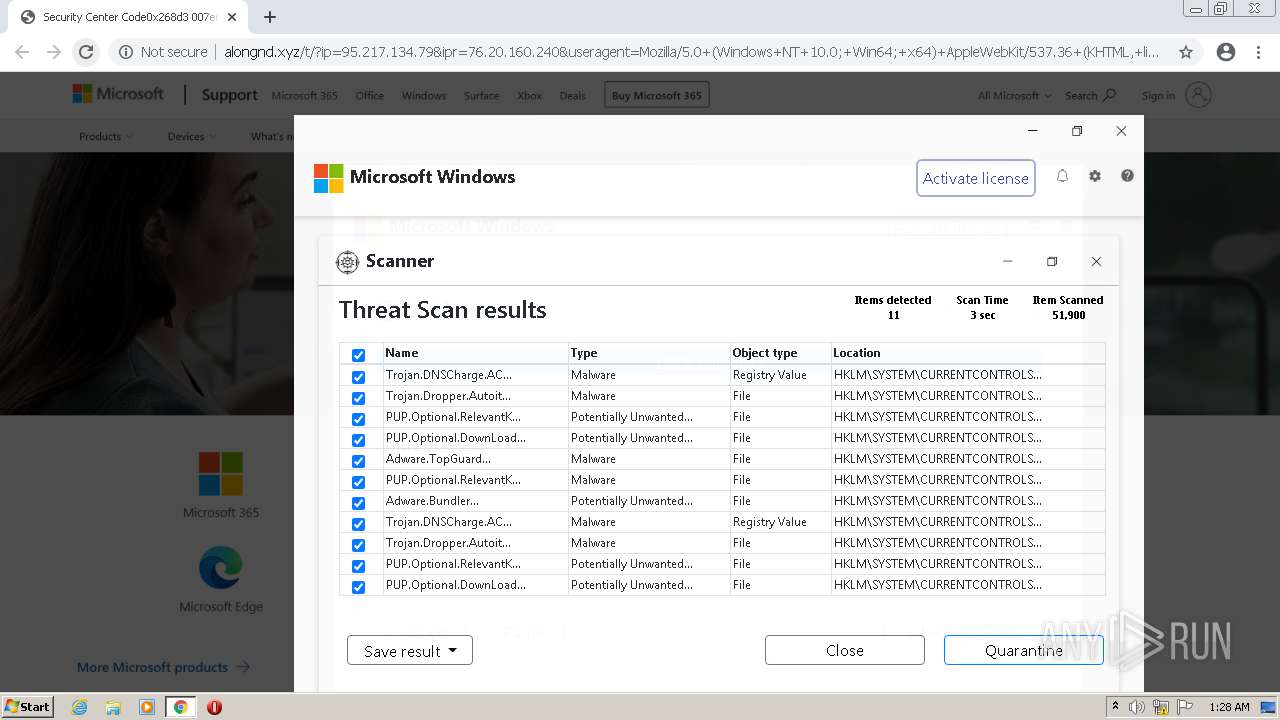Bookmark this page with star icon
Viewport: 1280px width, 720px height.
point(1186,52)
